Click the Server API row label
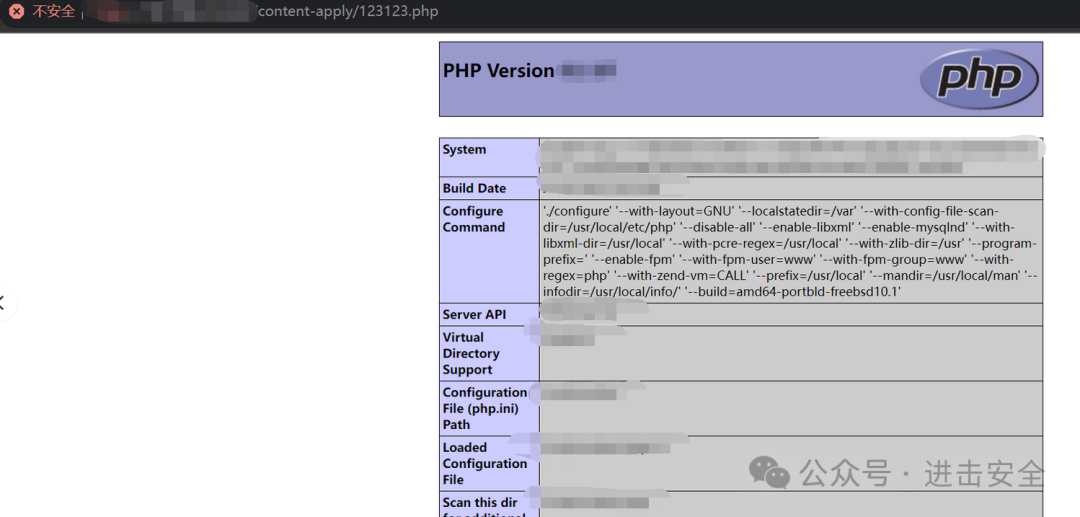This screenshot has height=517, width=1080. [475, 314]
